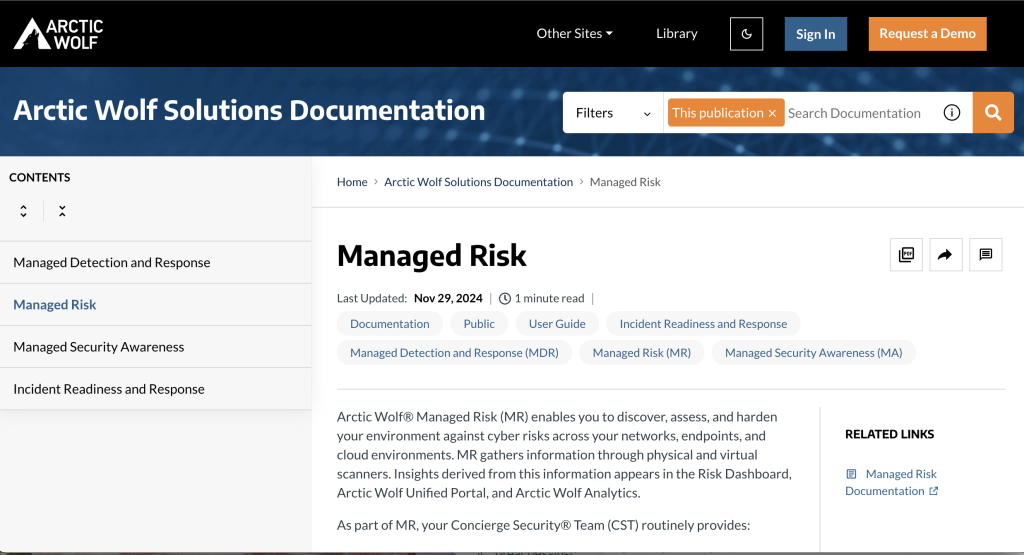Image resolution: width=1024 pixels, height=555 pixels.
Task: Select Managed Risk in contents
Action: tap(155, 305)
